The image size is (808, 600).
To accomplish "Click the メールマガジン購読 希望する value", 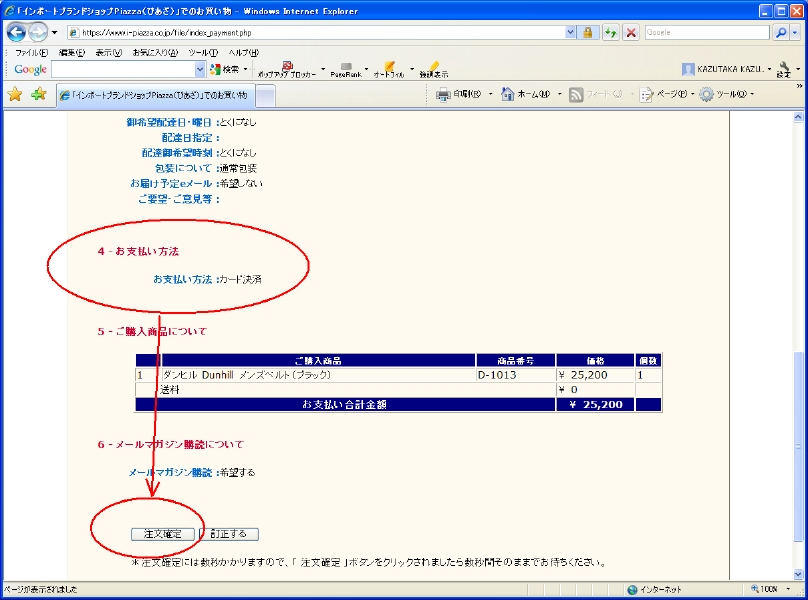I will (237, 472).
